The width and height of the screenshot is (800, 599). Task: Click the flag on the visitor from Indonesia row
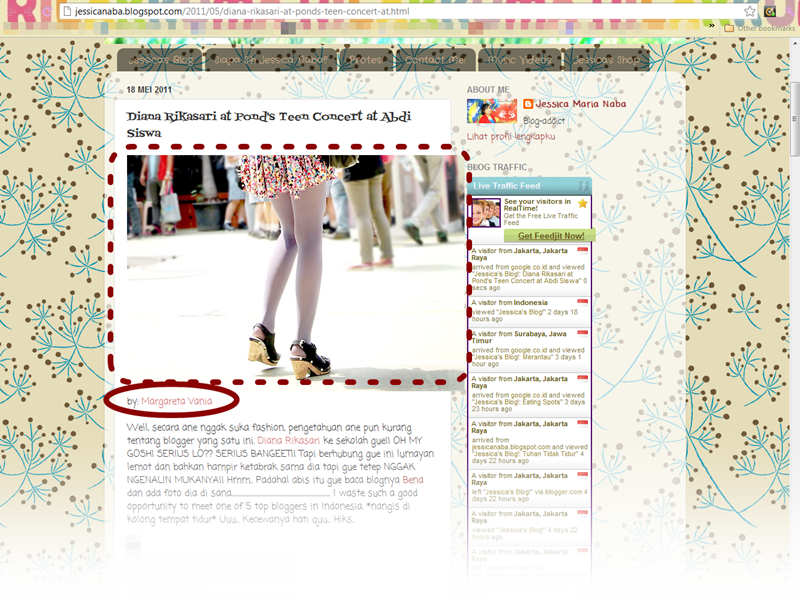582,302
